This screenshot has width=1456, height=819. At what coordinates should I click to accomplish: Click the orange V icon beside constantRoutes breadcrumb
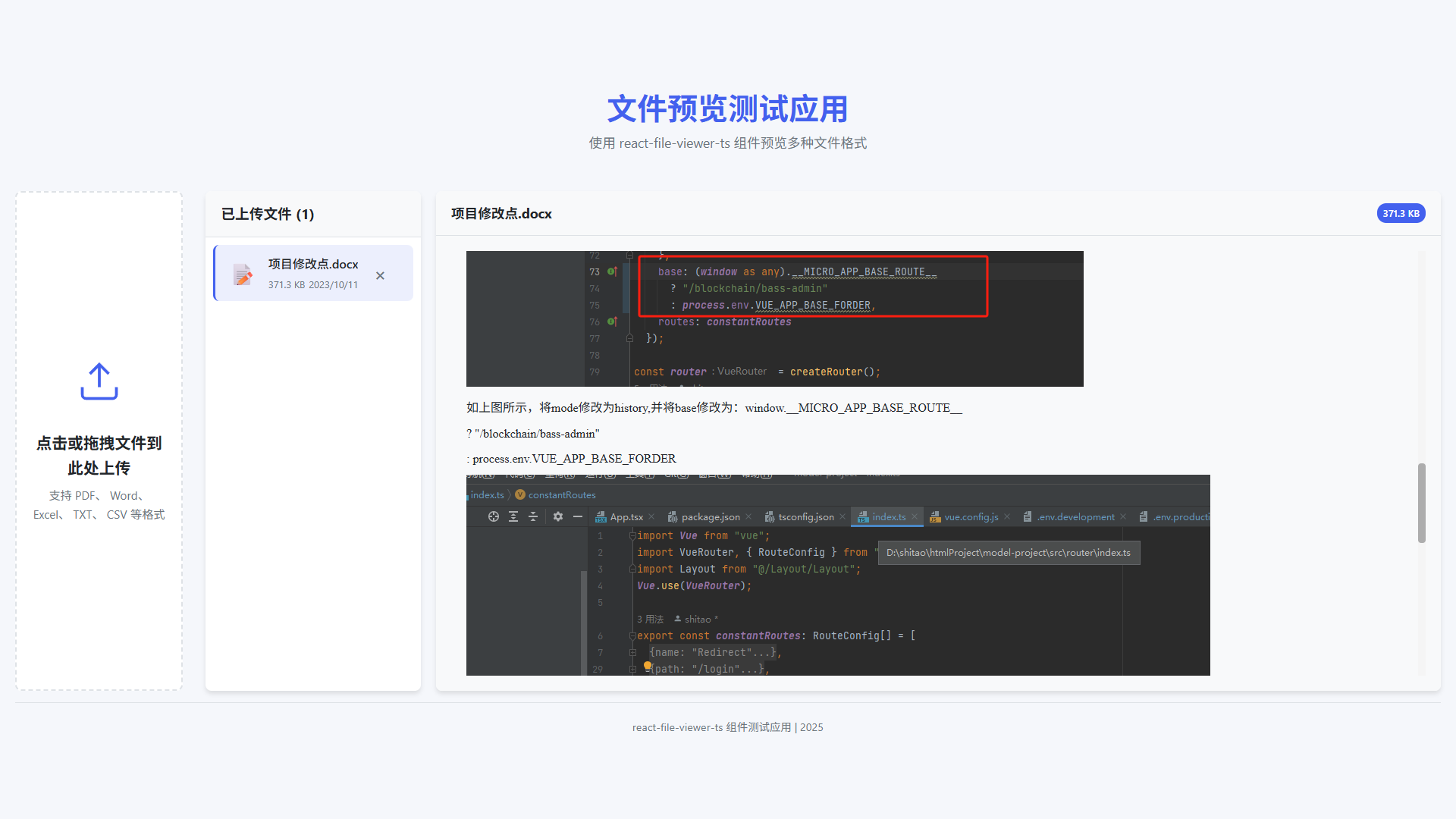[x=520, y=494]
